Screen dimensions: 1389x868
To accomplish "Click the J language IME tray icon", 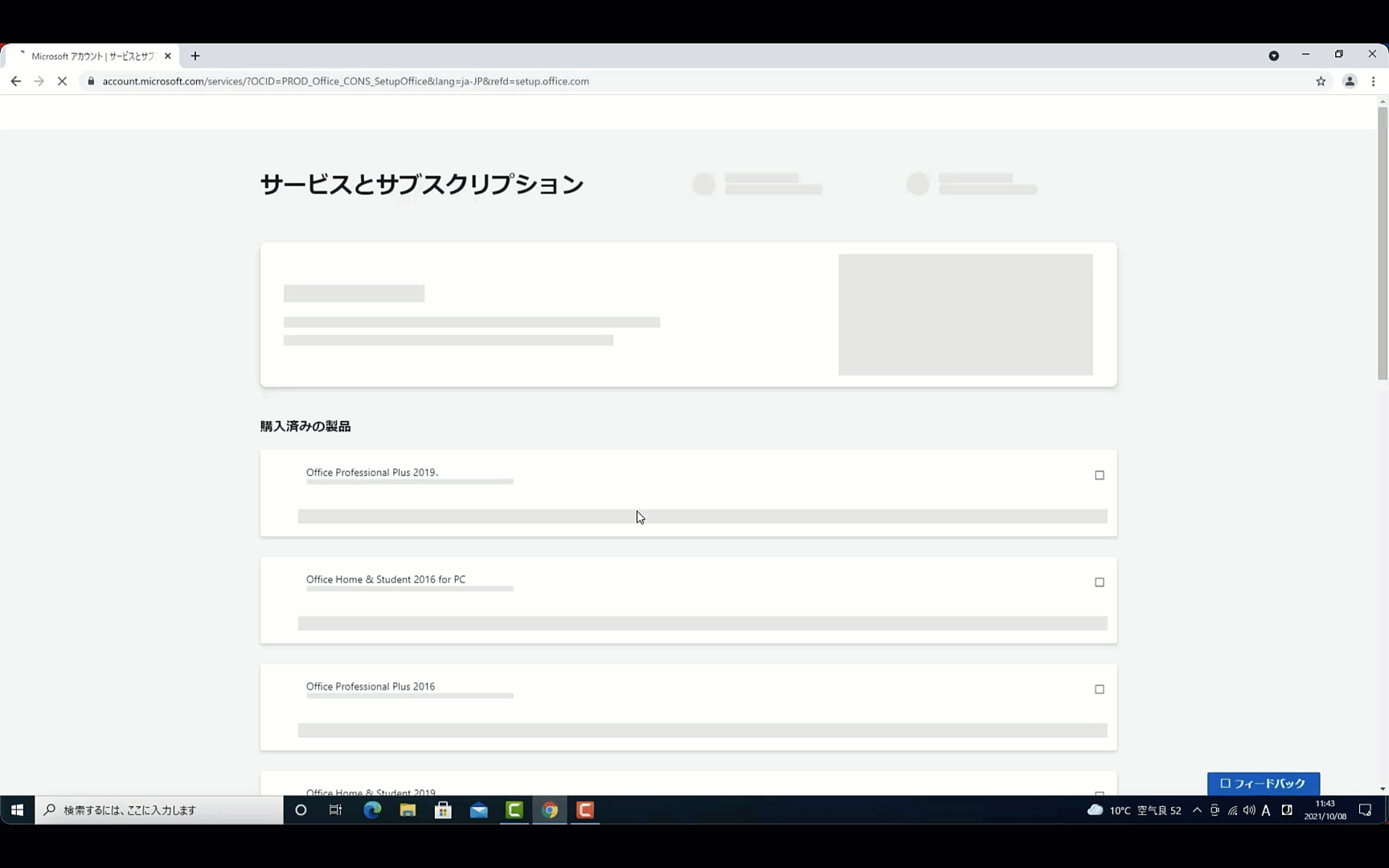I will (1287, 810).
